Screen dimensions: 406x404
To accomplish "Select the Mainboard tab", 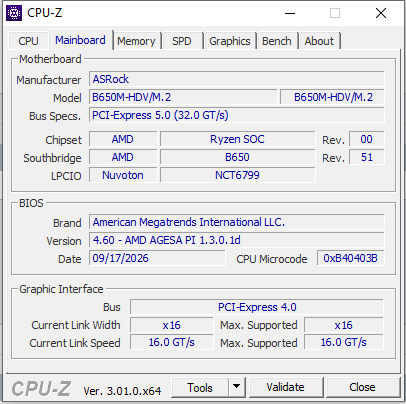I will (80, 40).
